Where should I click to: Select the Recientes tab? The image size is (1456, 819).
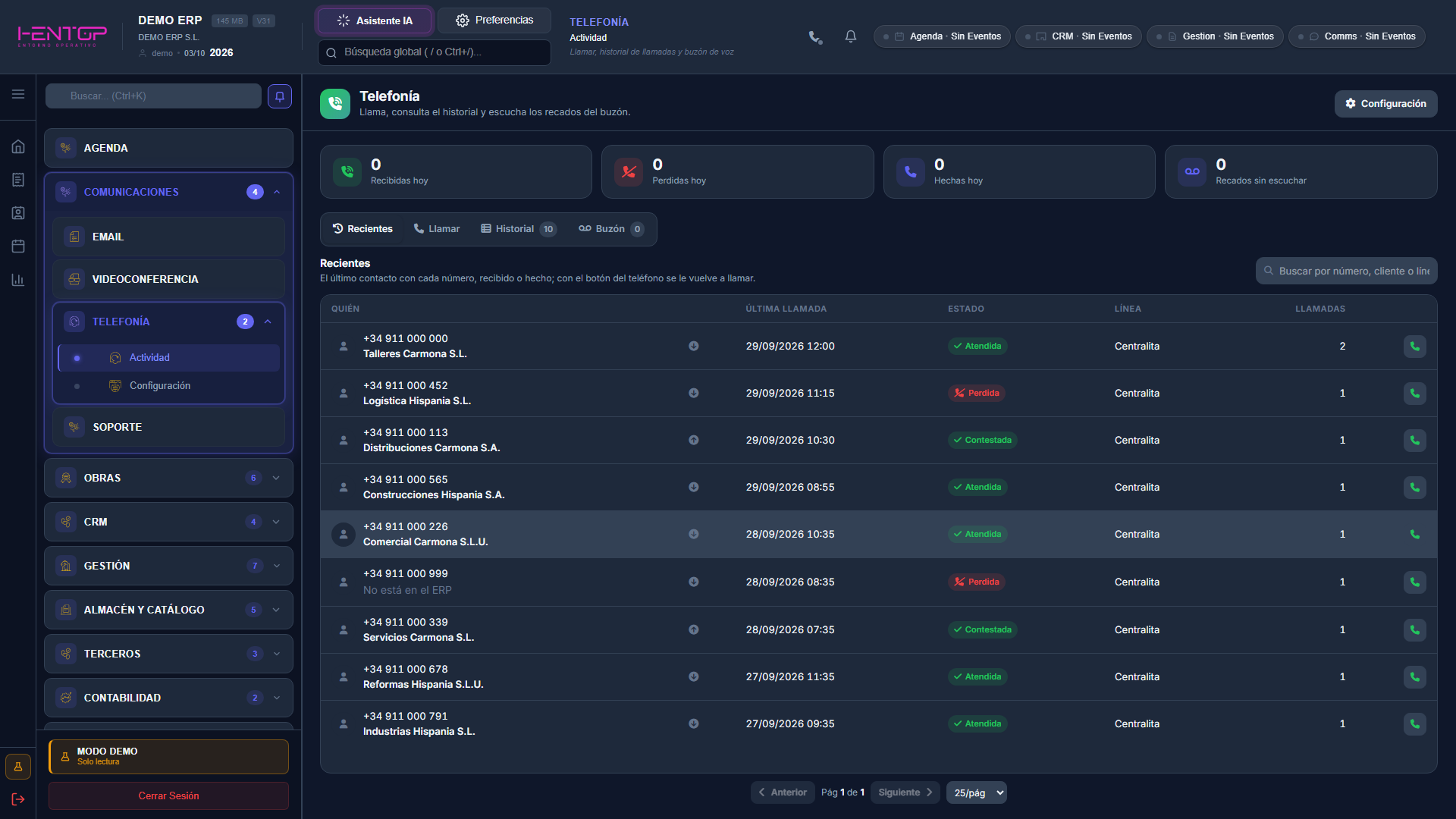click(x=362, y=229)
